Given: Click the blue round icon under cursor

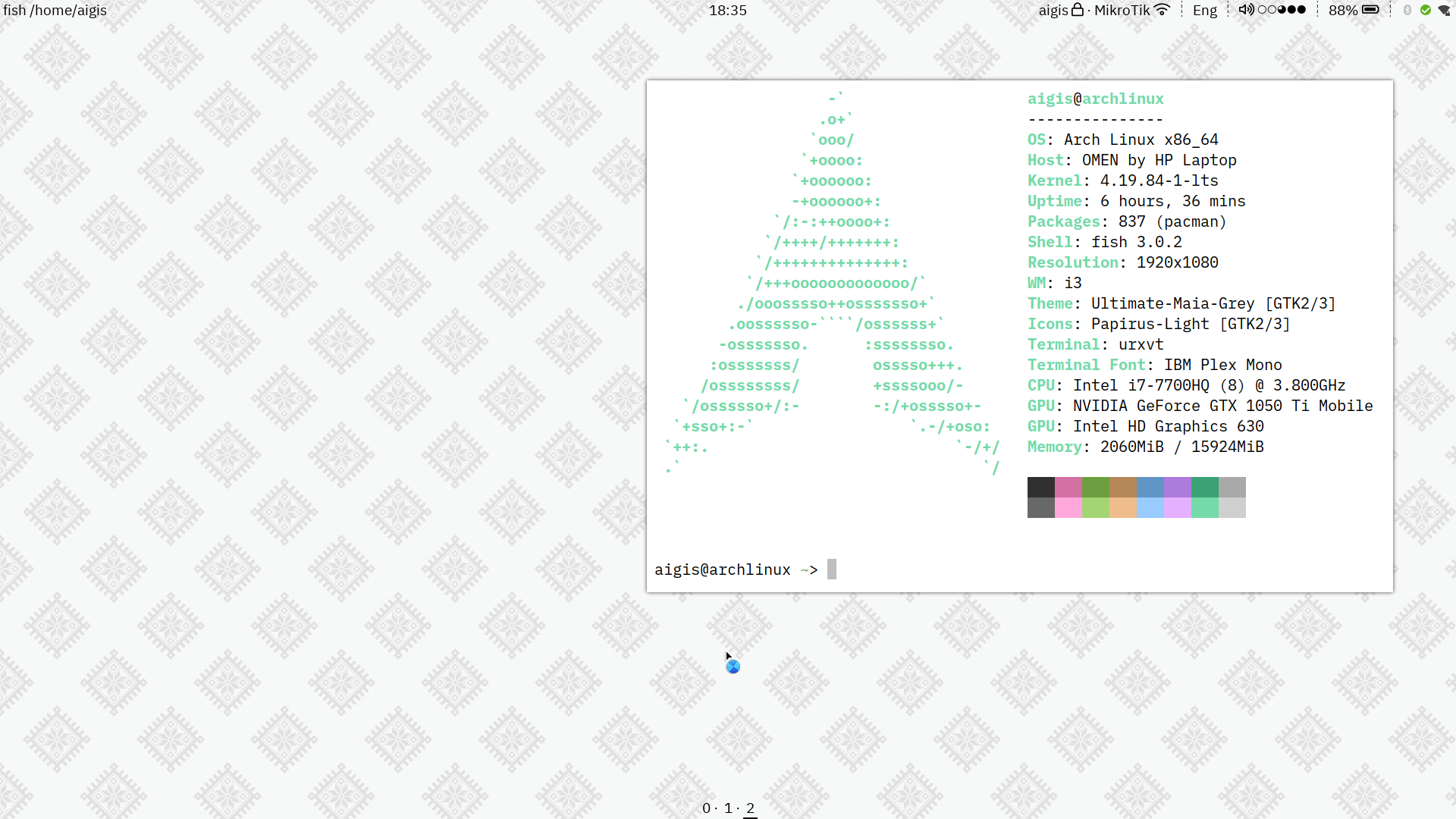Looking at the screenshot, I should [733, 667].
